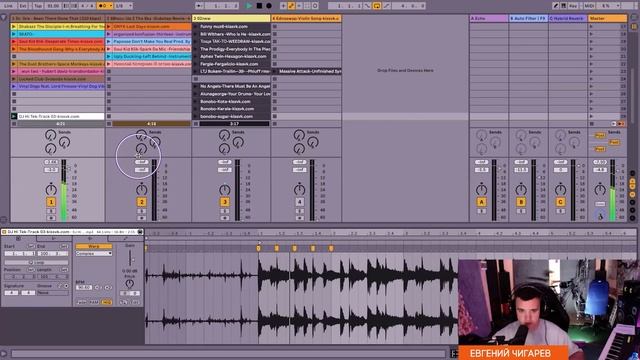Toggle the Info View triangle at bottom-left
The height and width of the screenshot is (360, 640).
[x=4, y=353]
